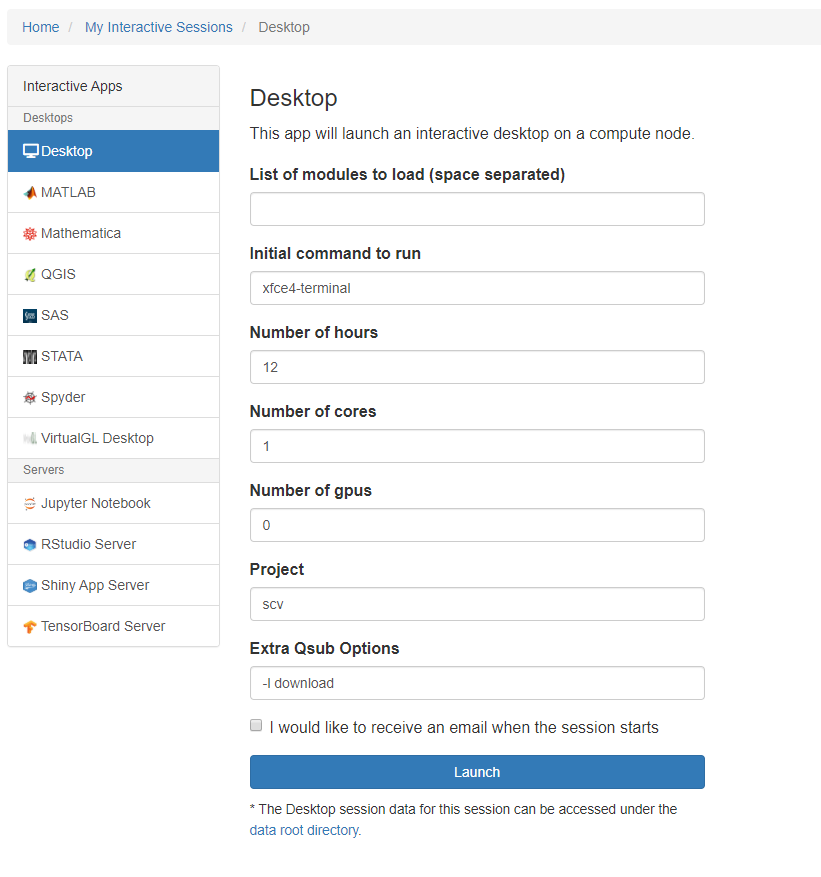Image resolution: width=821 pixels, height=877 pixels.
Task: Click the RStudio Server icon
Action: tap(30, 544)
